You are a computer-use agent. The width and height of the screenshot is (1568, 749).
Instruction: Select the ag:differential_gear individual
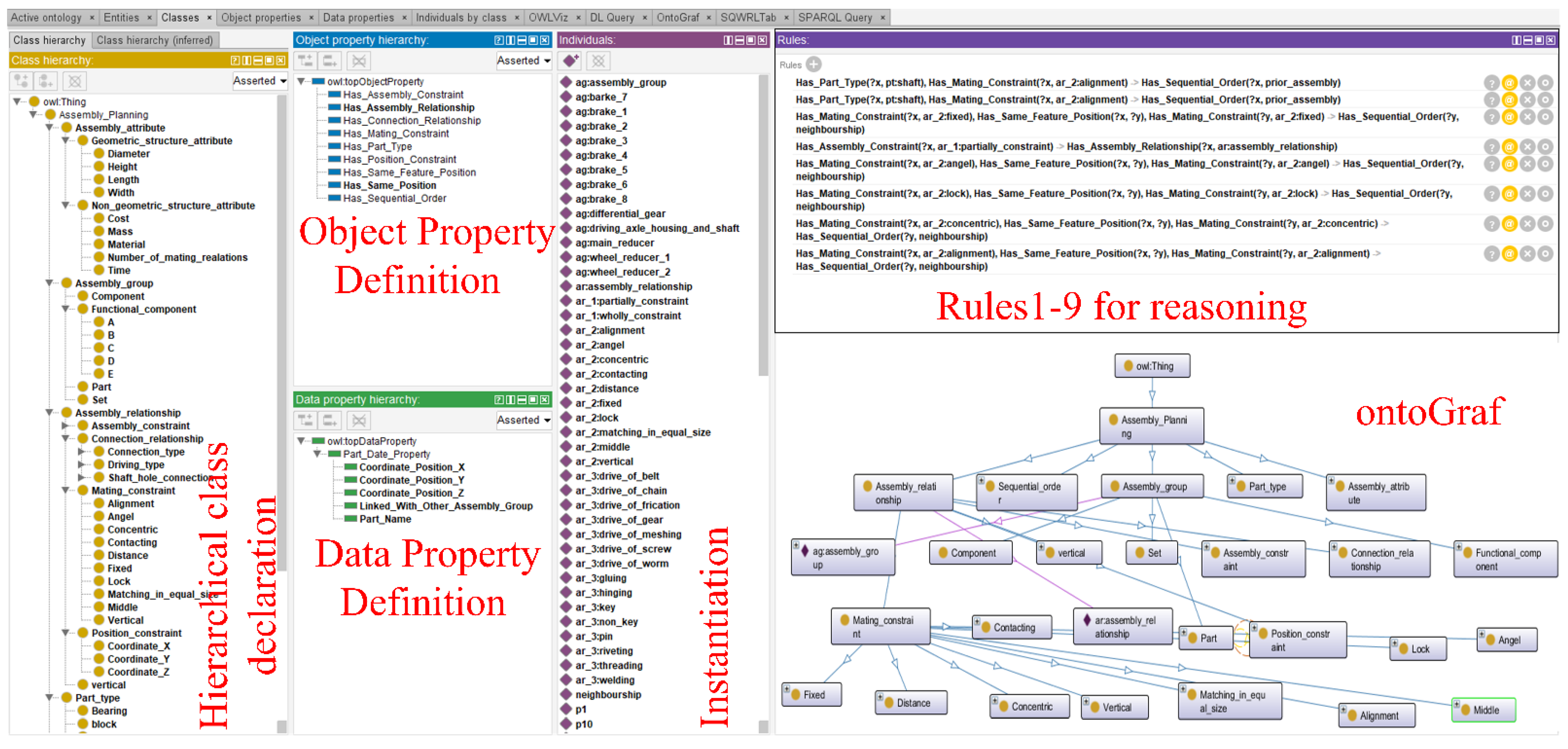click(620, 214)
